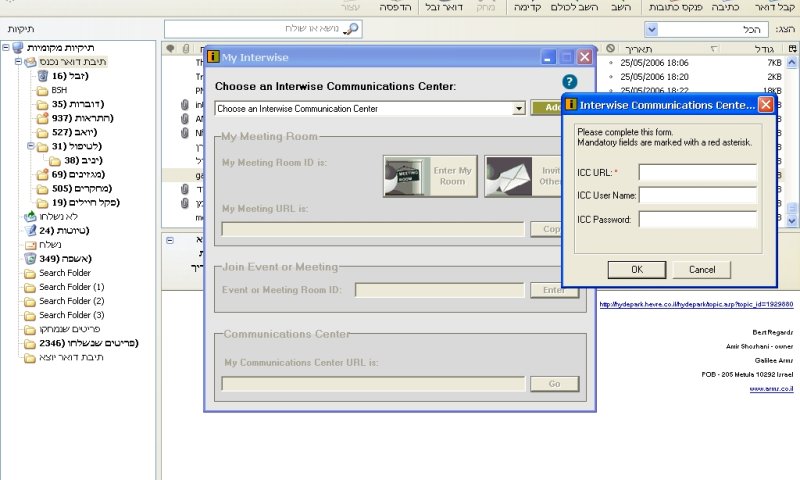Click the print toolbar item (הדפסה)
This screenshot has width=800, height=480.
395,7
